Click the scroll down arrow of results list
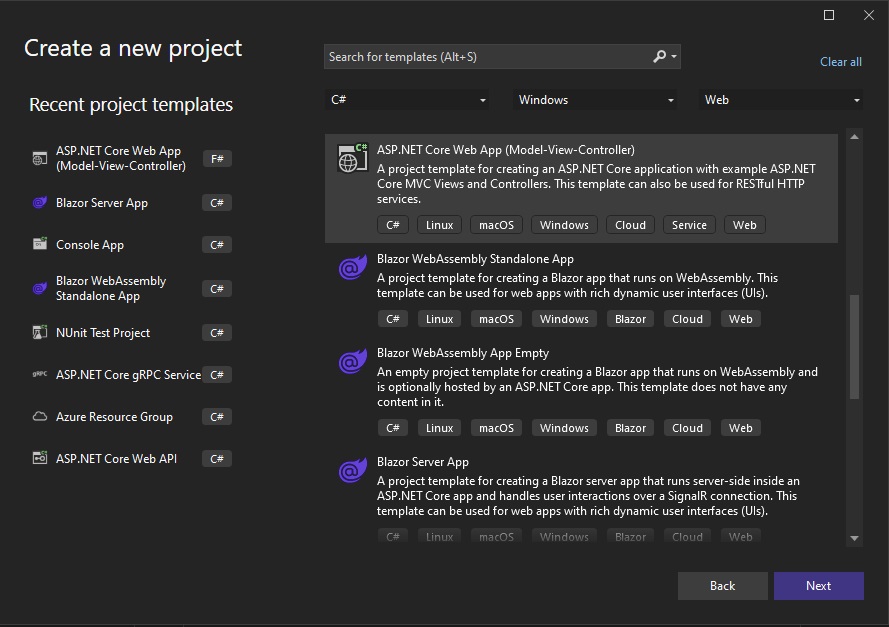 pyautogui.click(x=854, y=538)
